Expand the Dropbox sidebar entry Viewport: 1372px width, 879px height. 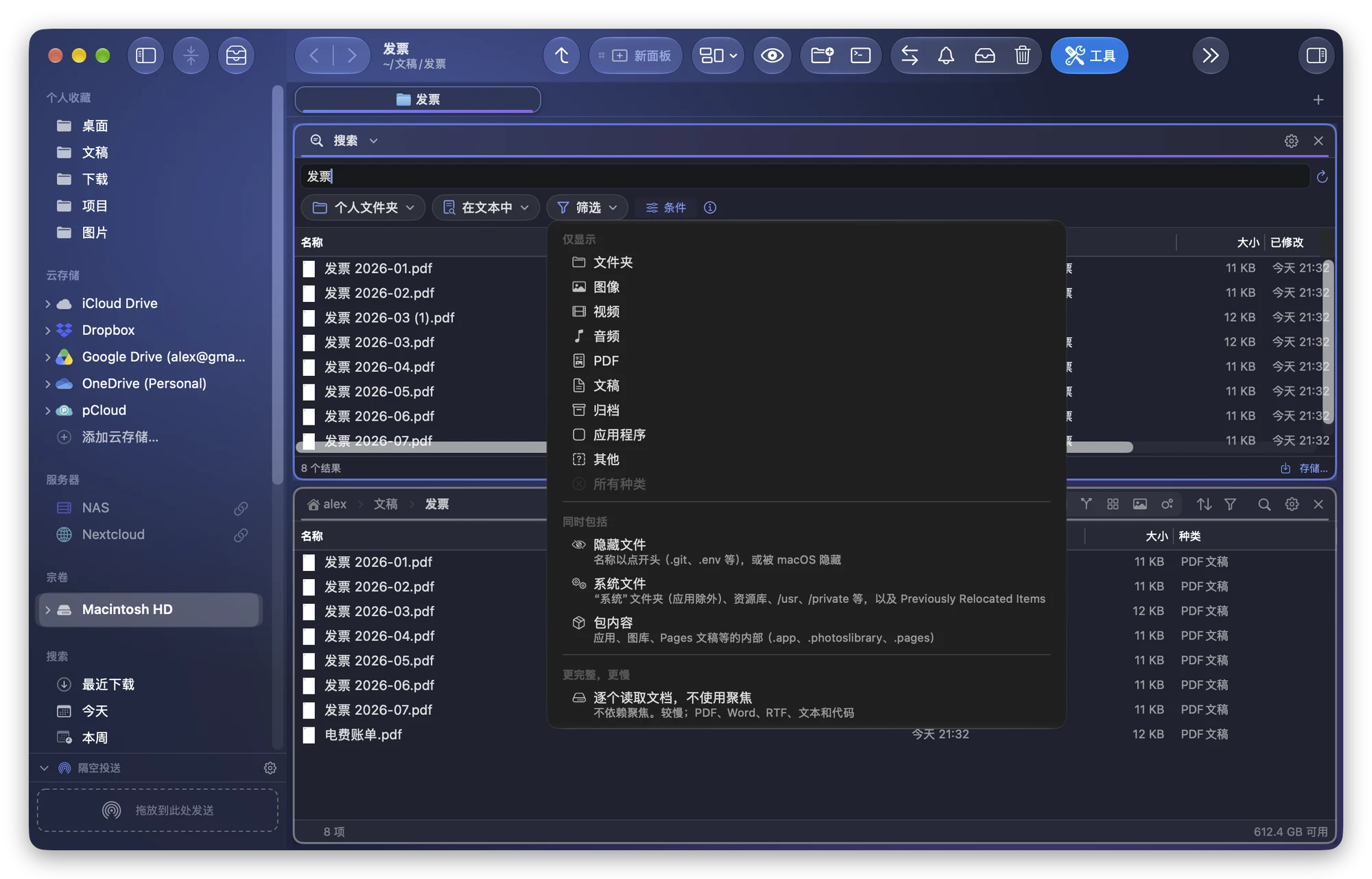[47, 330]
